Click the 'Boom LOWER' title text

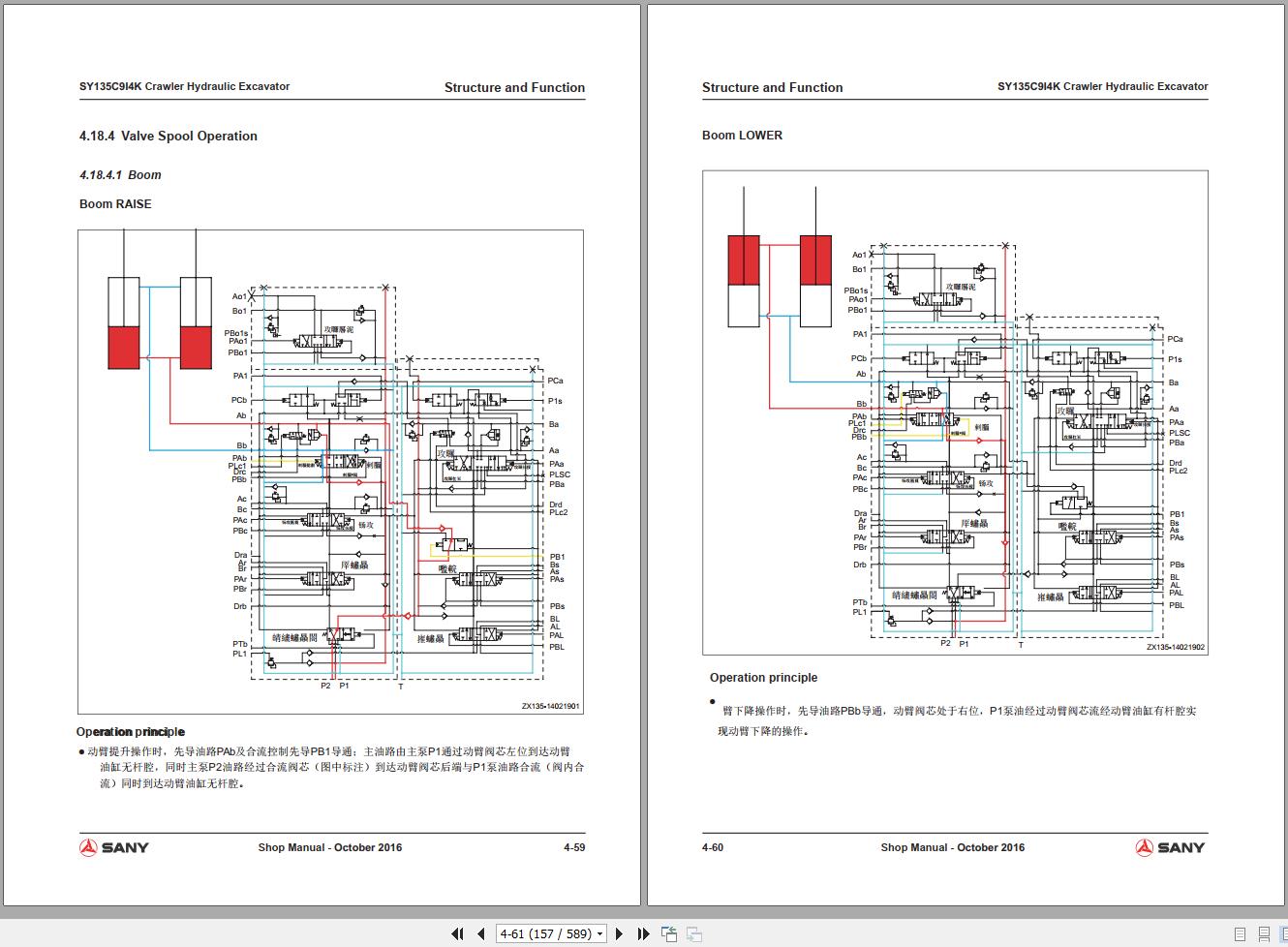coord(742,136)
